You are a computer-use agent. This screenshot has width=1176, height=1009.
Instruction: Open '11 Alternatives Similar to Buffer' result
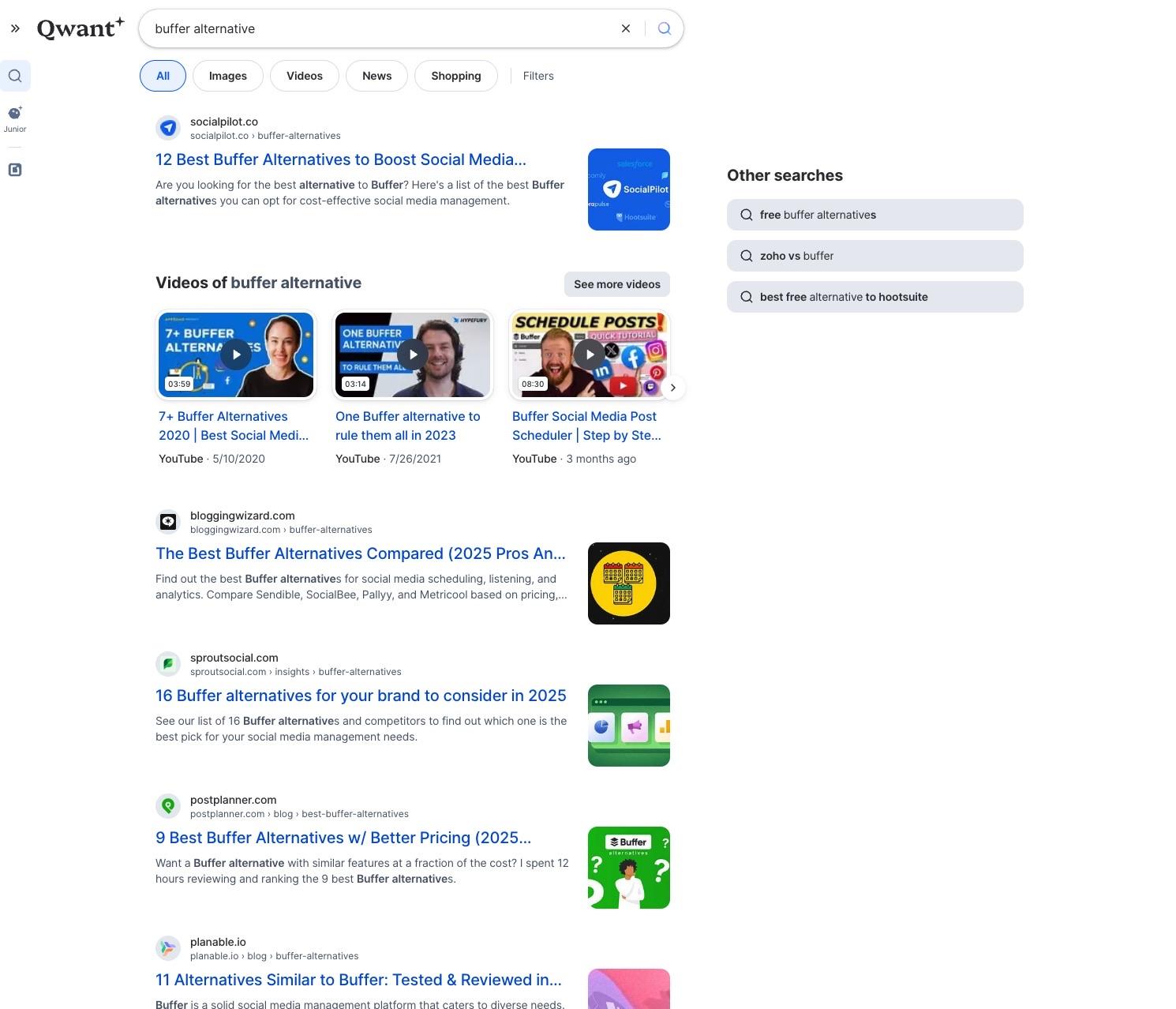tap(358, 980)
